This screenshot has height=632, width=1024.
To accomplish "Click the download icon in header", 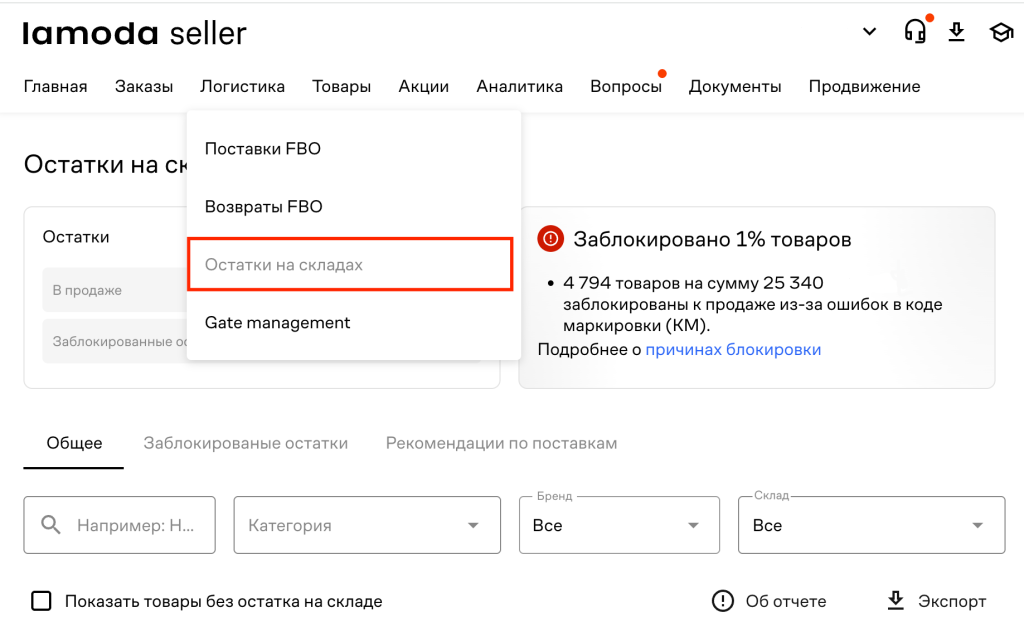I will (957, 31).
